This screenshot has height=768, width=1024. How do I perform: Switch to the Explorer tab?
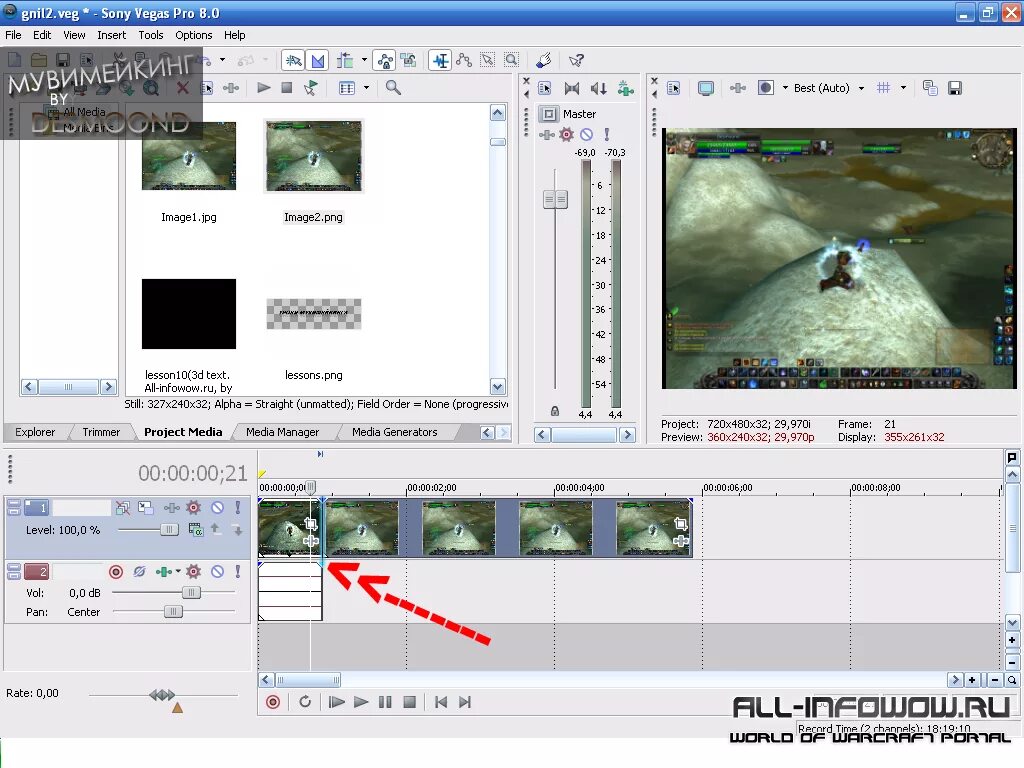pyautogui.click(x=35, y=432)
